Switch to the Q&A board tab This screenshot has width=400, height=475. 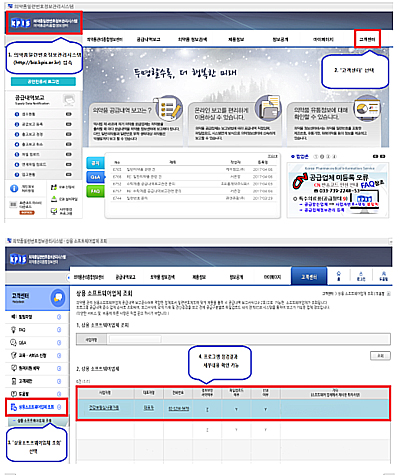click(95, 177)
